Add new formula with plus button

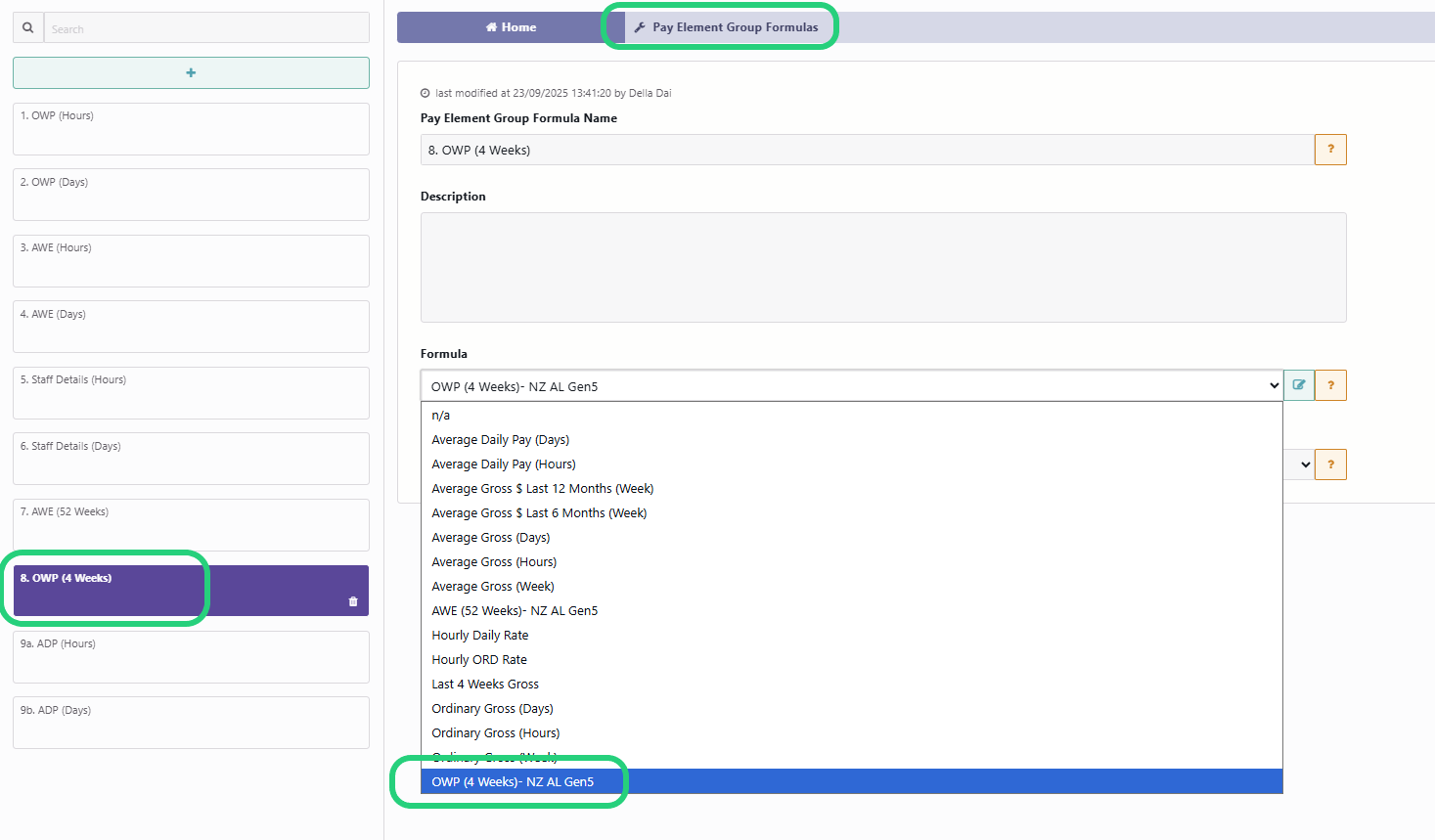pyautogui.click(x=191, y=72)
